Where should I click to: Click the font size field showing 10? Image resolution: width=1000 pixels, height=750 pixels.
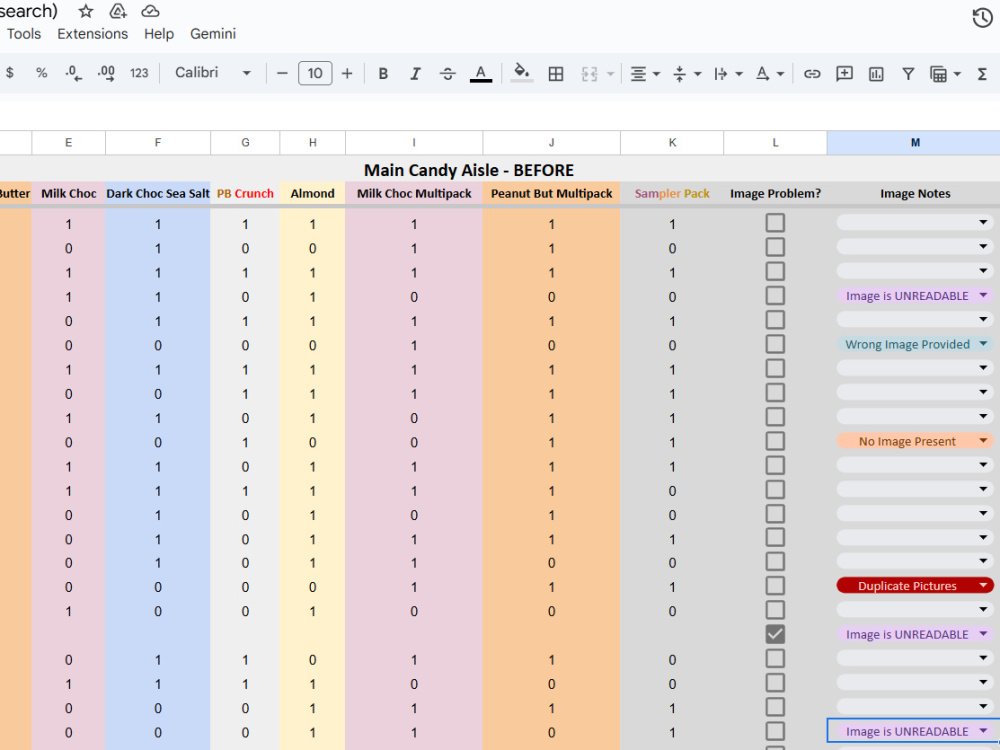tap(315, 73)
